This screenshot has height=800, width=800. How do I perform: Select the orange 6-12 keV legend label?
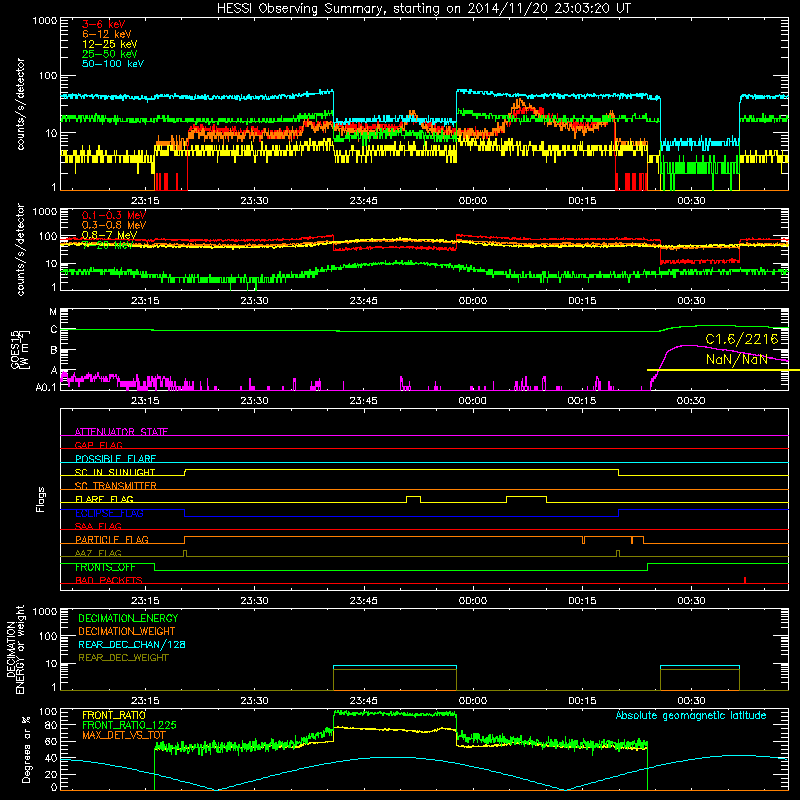point(107,34)
